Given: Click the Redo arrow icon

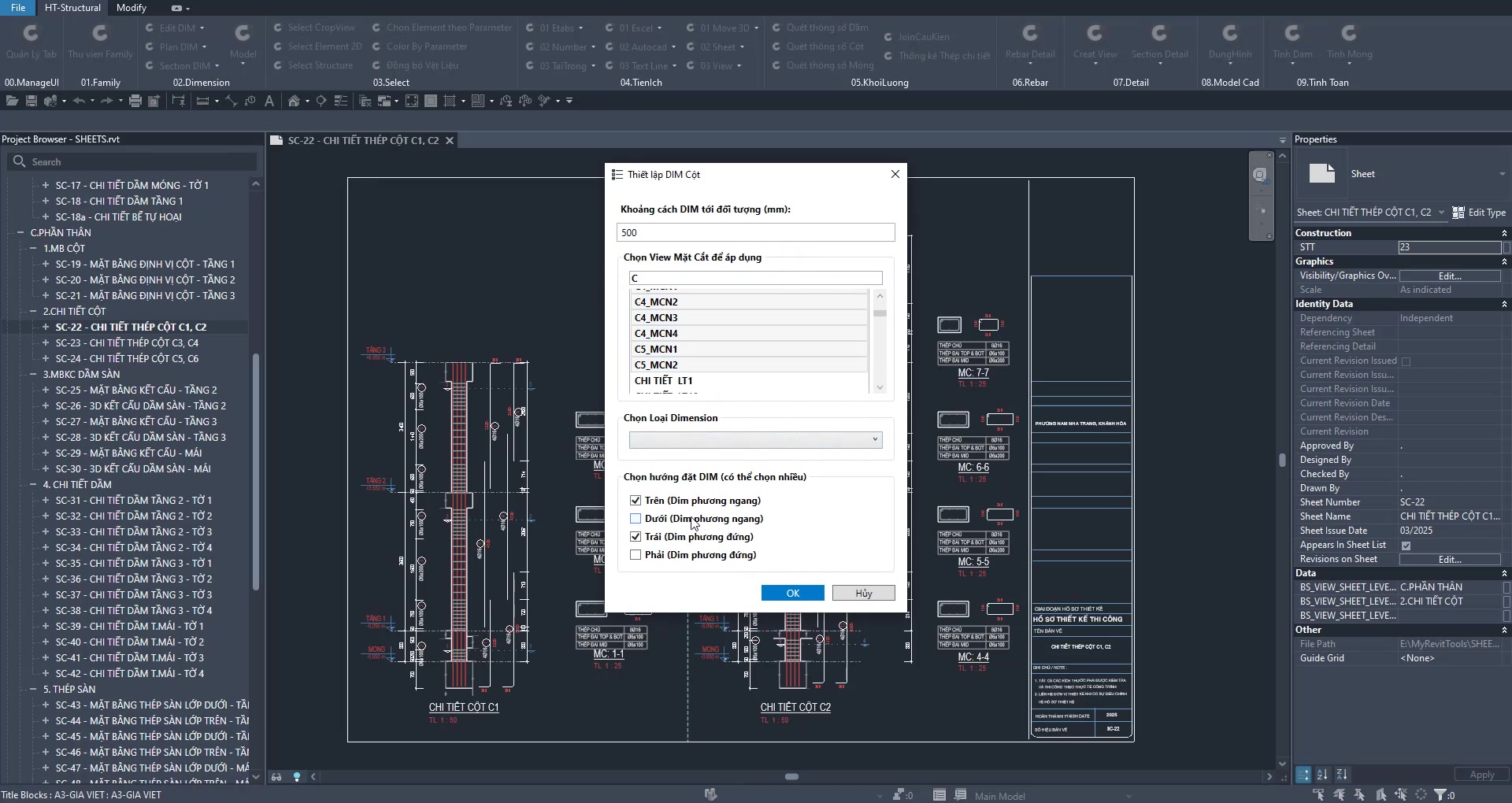Looking at the screenshot, I should [x=106, y=101].
